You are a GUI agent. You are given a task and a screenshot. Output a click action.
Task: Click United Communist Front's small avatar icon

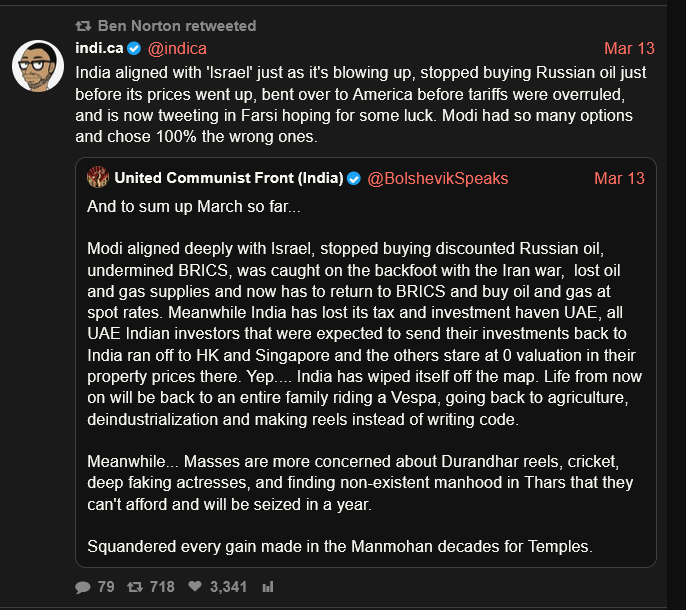[x=97, y=178]
